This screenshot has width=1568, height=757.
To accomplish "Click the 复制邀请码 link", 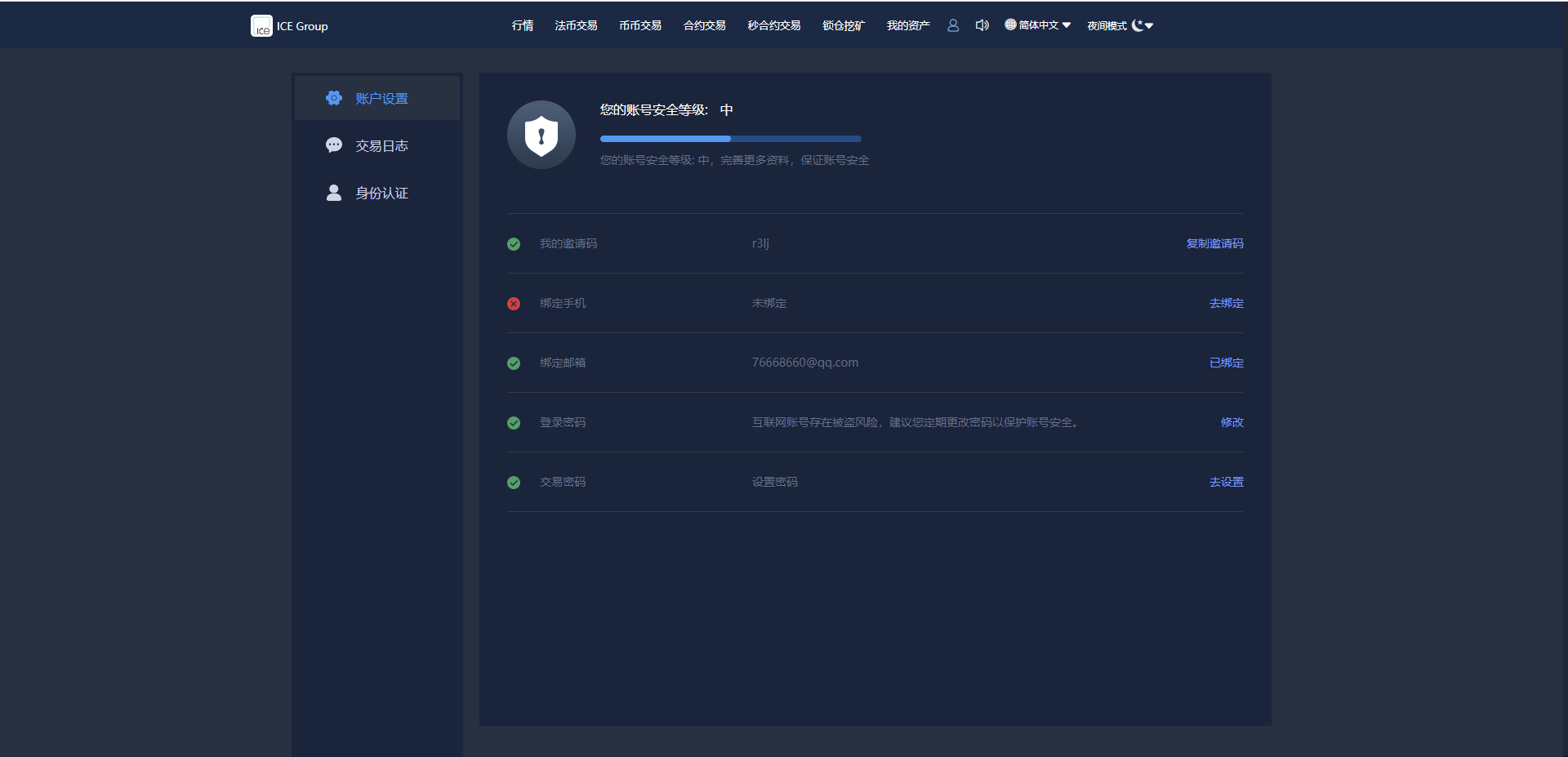I will (x=1214, y=243).
